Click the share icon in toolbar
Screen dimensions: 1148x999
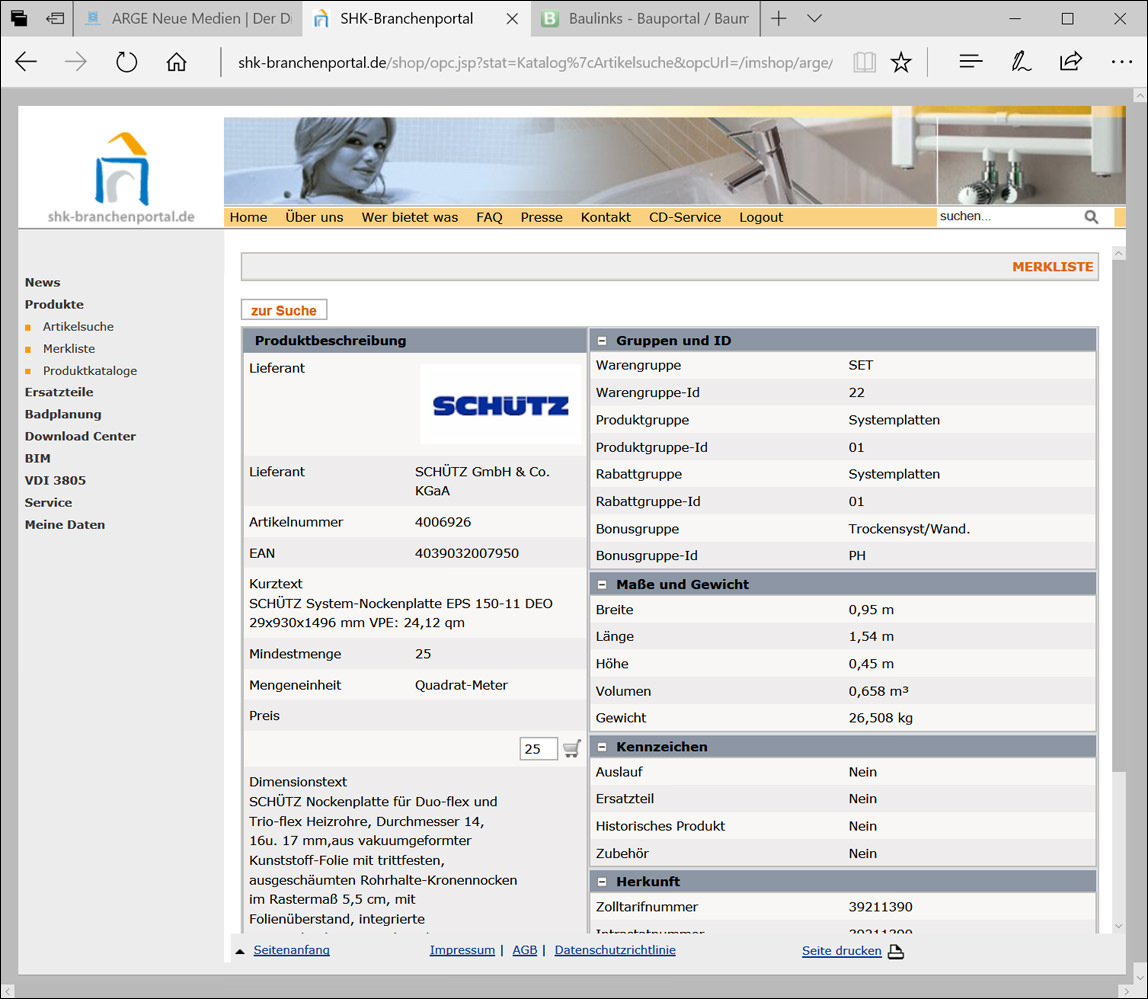point(1070,62)
